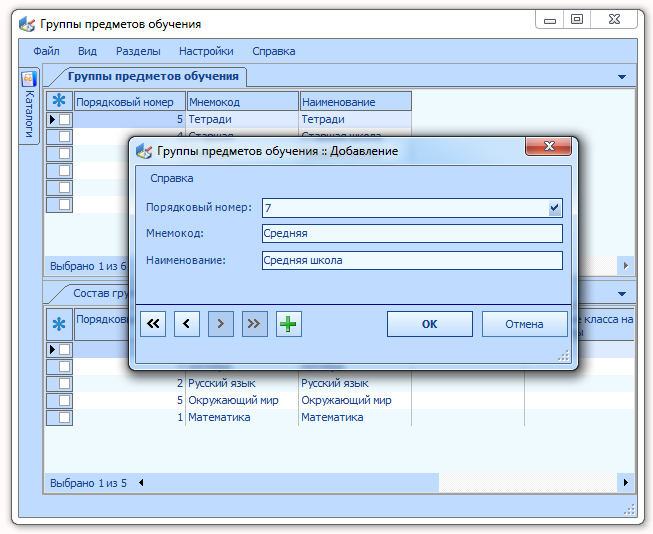Open the Каталоги sidebar icon
The image size is (653, 534).
[x=29, y=79]
